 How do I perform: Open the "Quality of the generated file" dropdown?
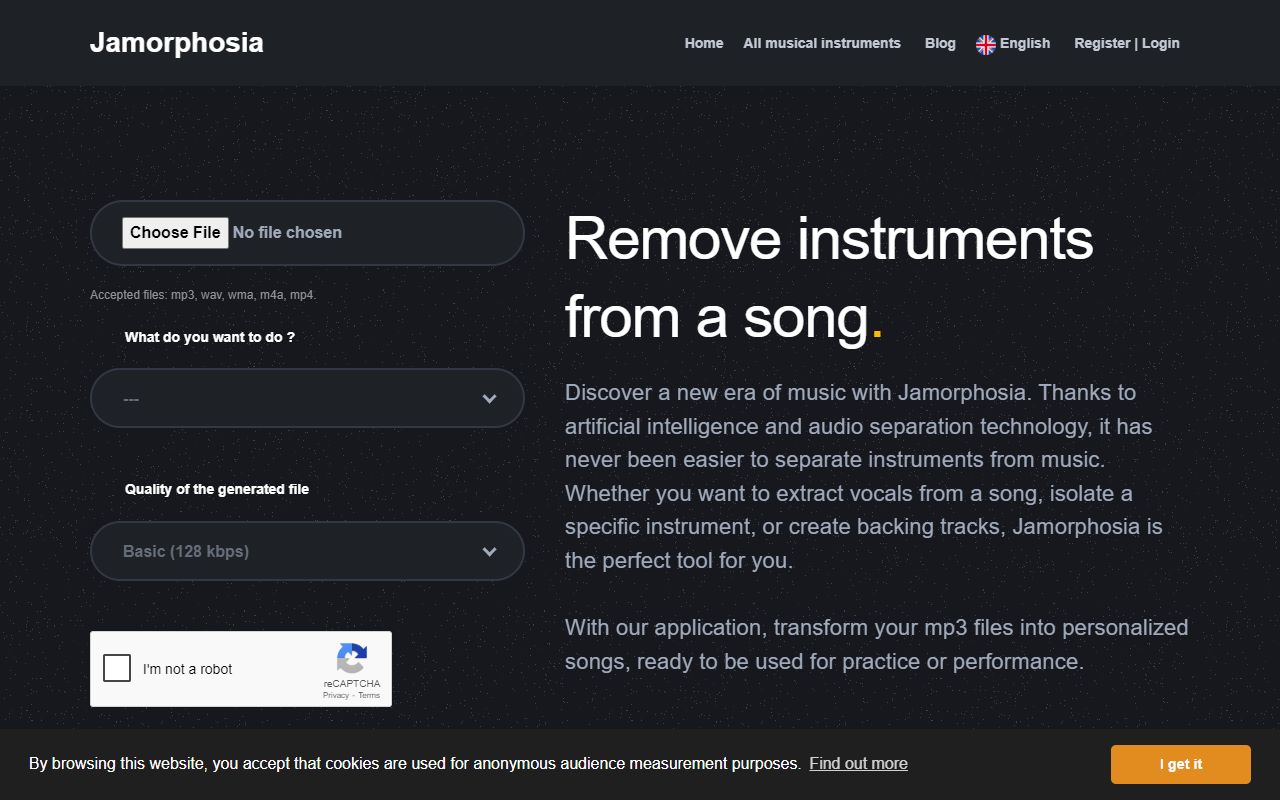(x=307, y=551)
